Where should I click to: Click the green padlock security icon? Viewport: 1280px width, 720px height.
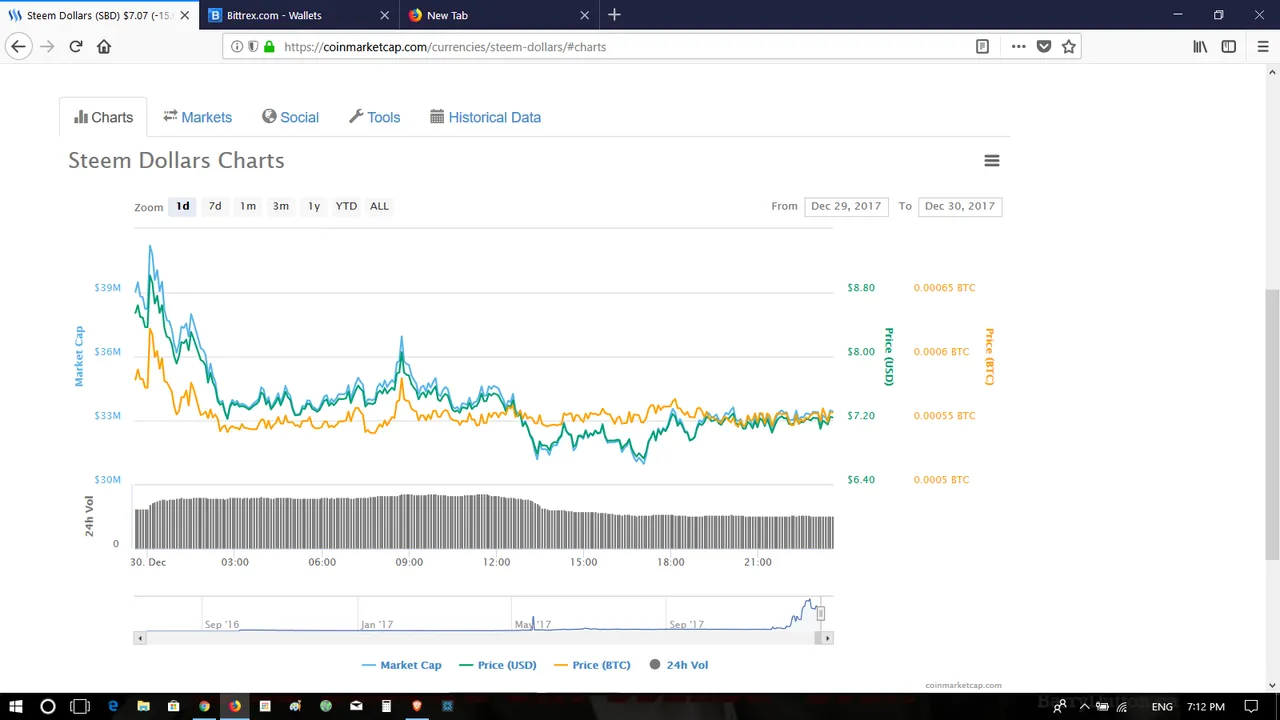[x=269, y=46]
